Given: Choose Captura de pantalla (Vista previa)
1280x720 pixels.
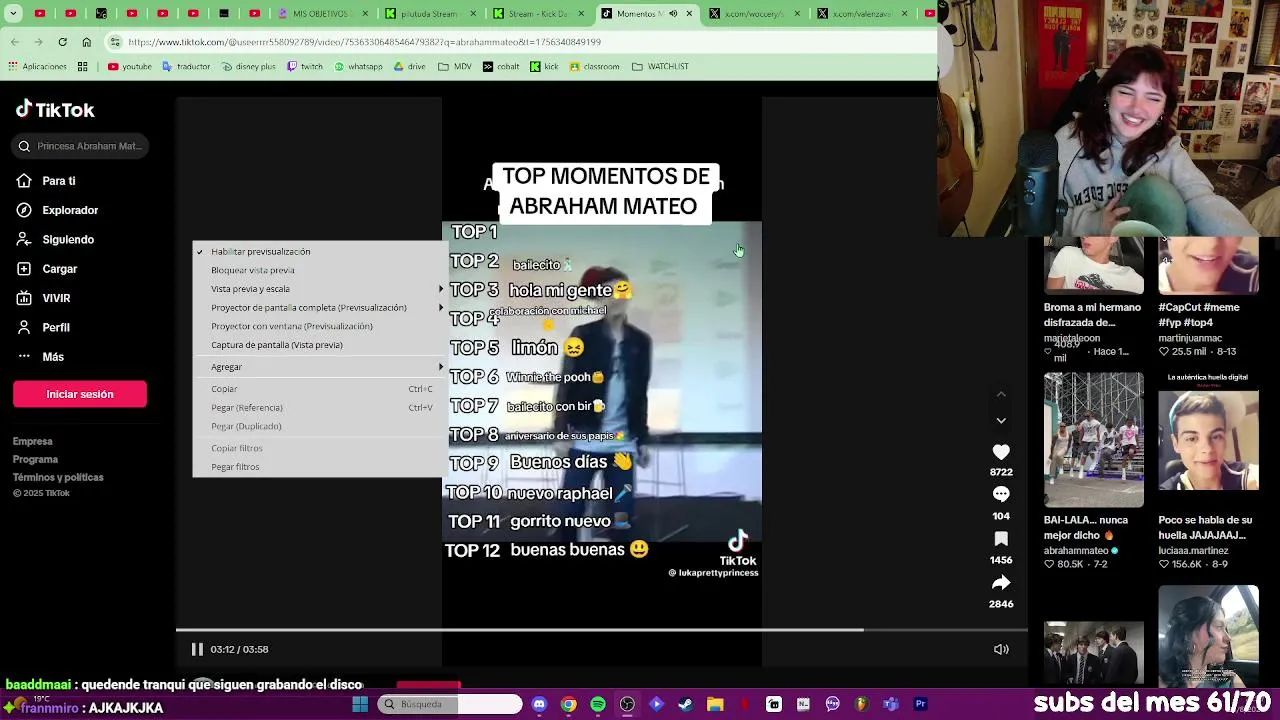Looking at the screenshot, I should coord(318,345).
